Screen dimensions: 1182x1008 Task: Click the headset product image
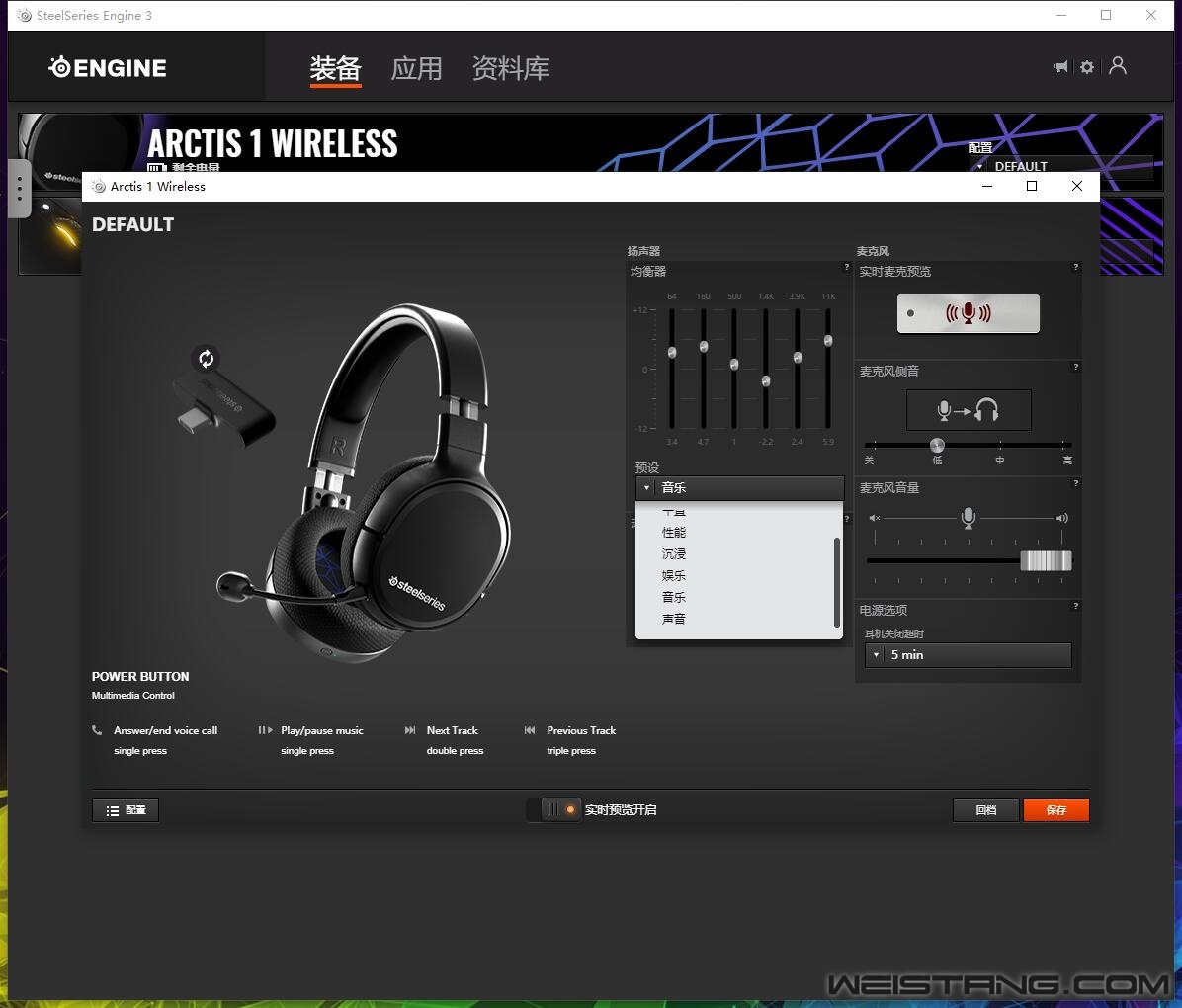coord(364,482)
